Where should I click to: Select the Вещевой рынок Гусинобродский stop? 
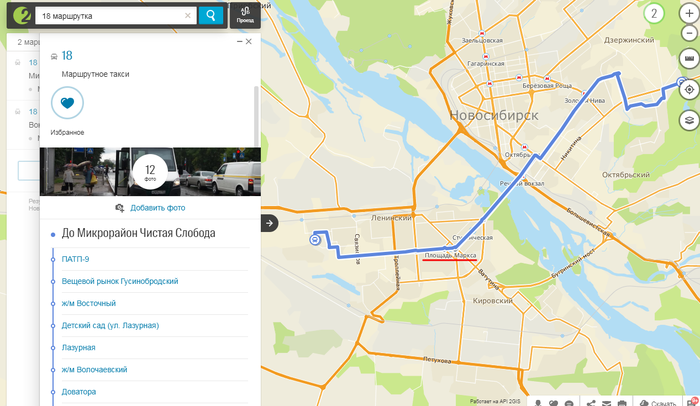[120, 281]
